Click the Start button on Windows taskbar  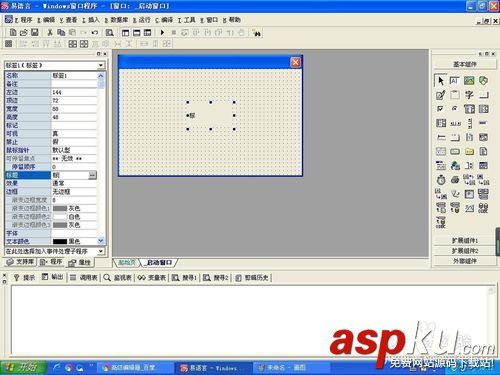pos(23,367)
